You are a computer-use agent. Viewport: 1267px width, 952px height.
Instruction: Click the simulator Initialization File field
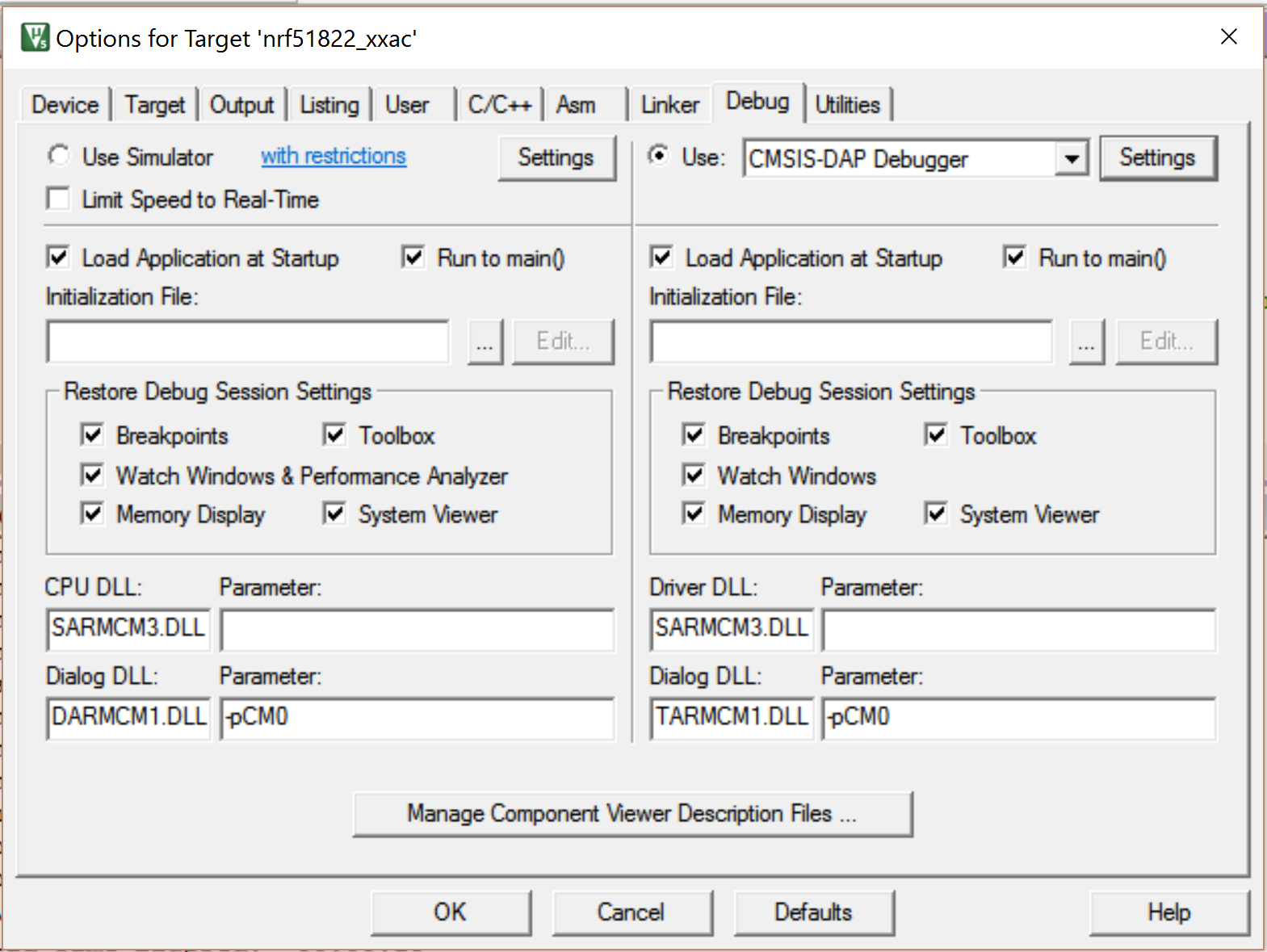tap(248, 342)
